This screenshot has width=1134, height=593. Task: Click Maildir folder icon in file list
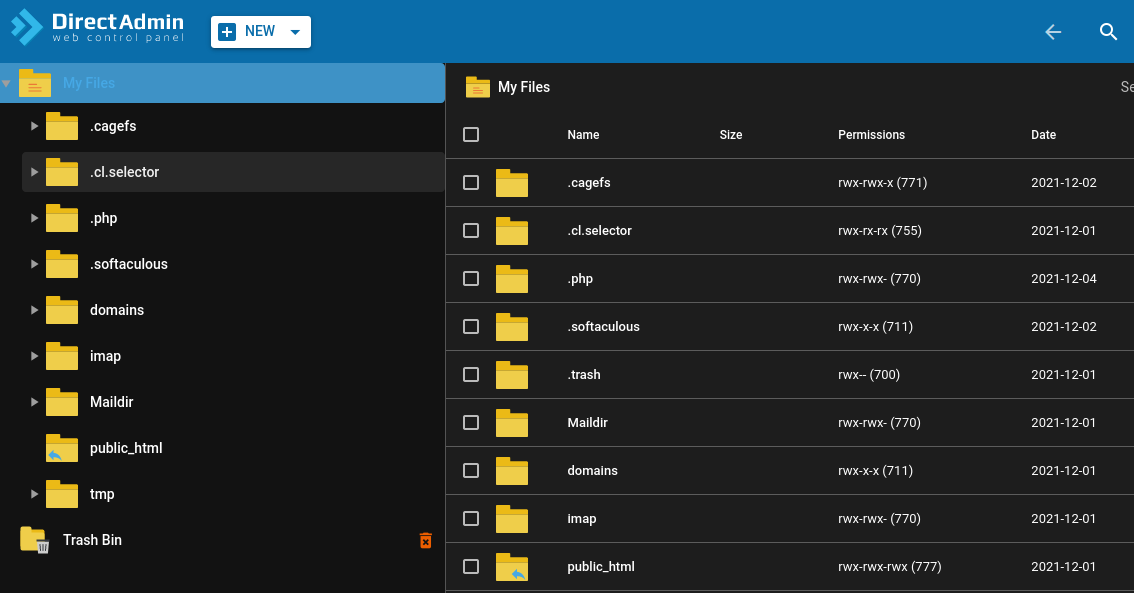point(511,423)
